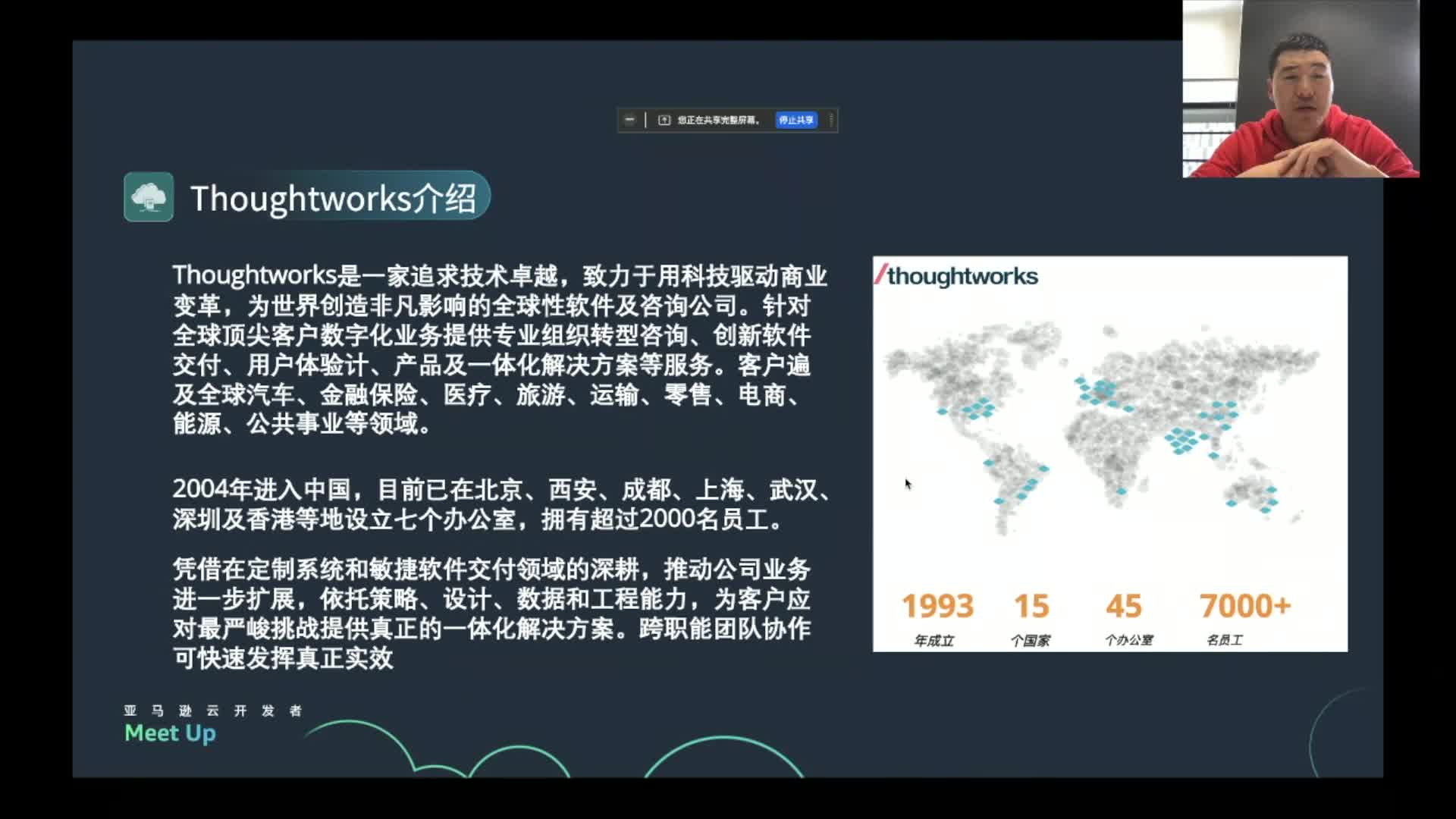Screen dimensions: 1456x819
Task: Click the line 能源、公共事业等领域
Action: coord(302,424)
